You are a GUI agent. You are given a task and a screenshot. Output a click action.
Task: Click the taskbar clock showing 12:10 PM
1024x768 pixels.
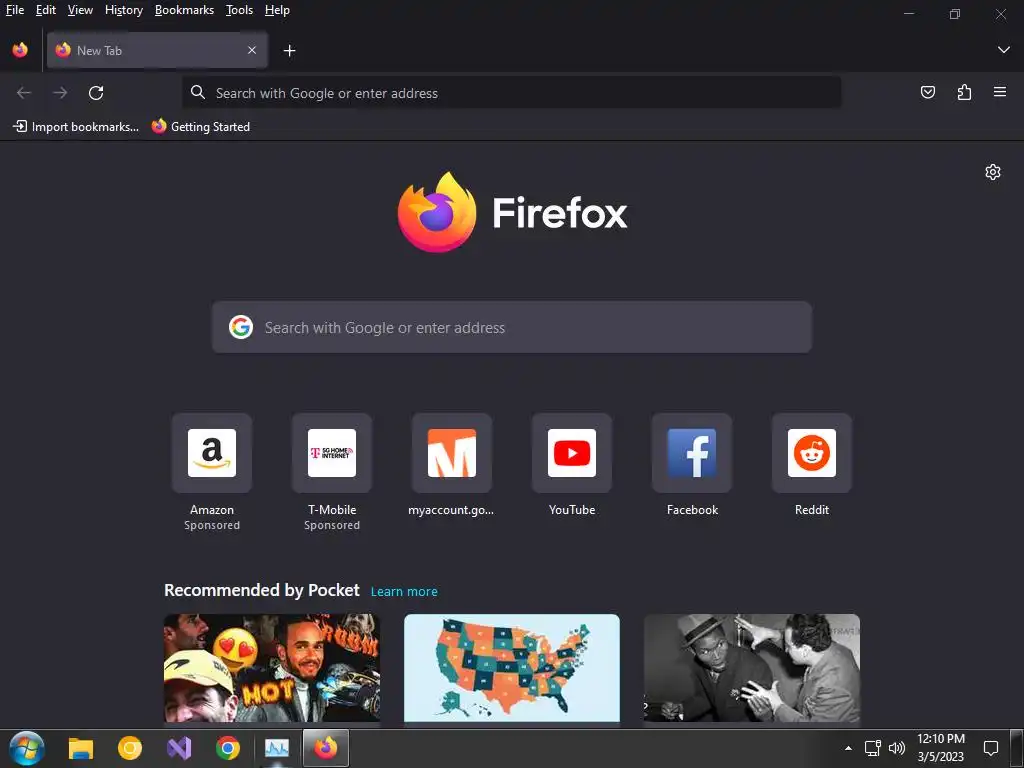pos(940,748)
